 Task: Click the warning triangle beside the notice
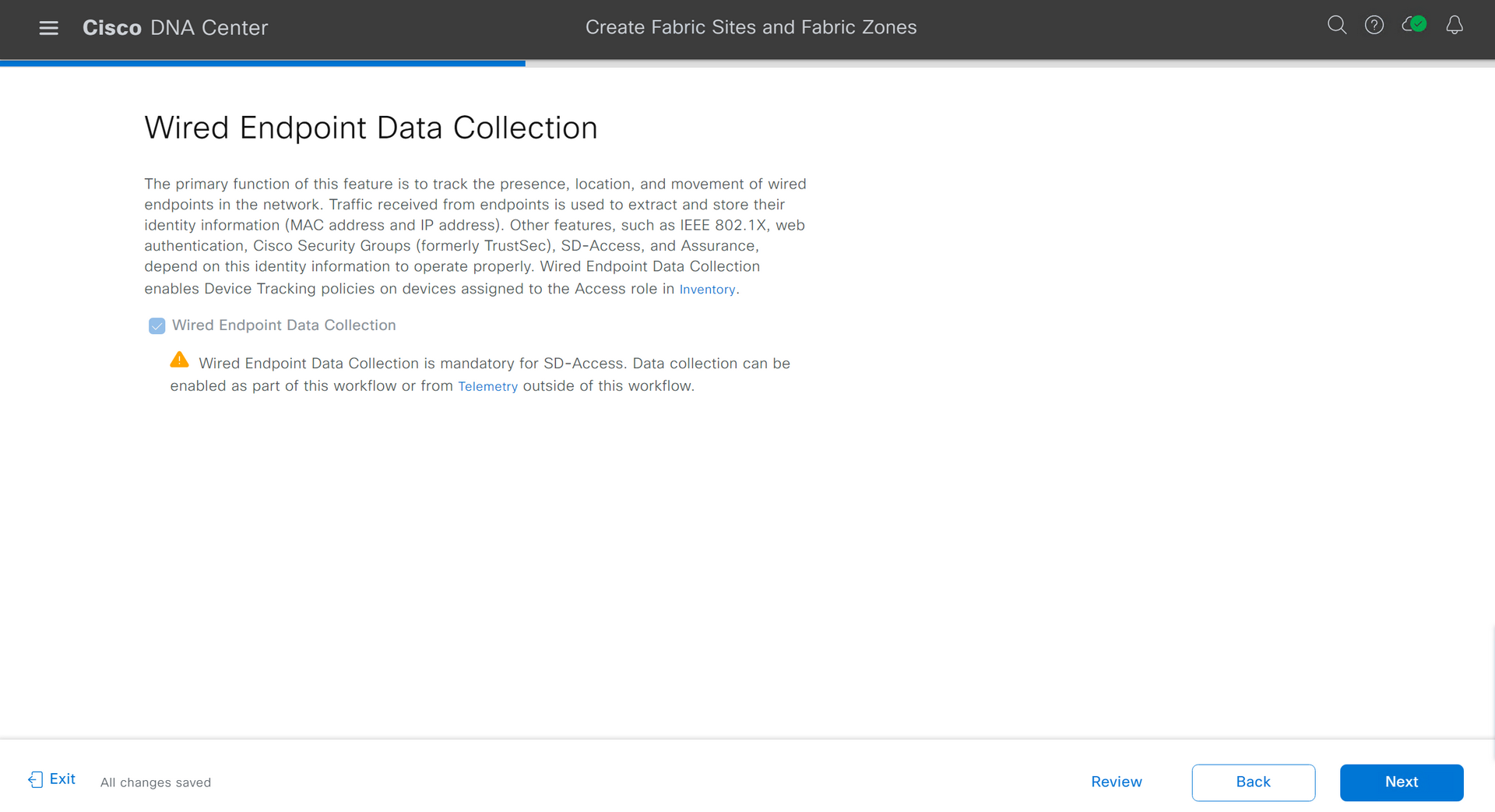coord(178,359)
